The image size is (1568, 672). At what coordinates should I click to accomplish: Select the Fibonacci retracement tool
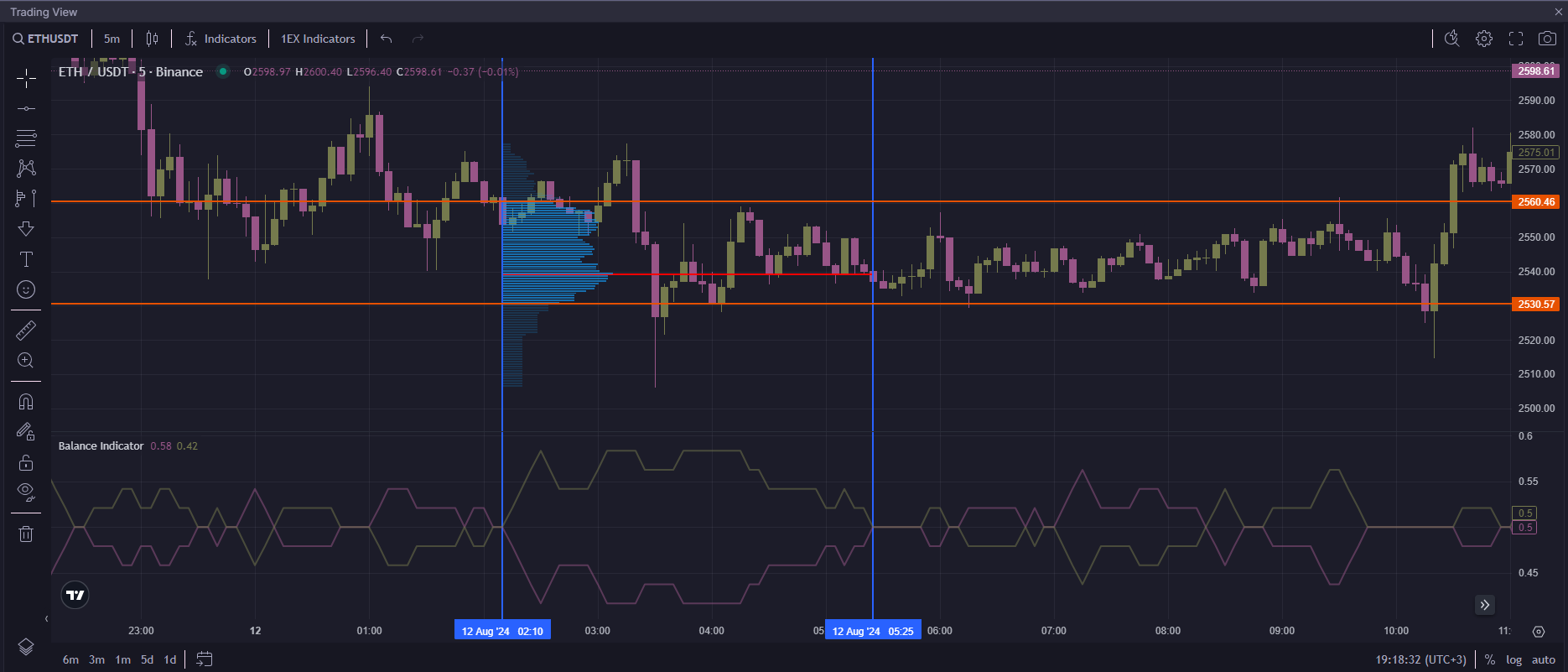click(26, 138)
